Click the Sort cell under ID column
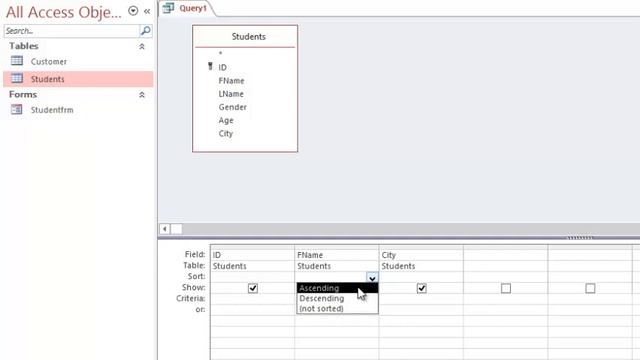 (252, 277)
